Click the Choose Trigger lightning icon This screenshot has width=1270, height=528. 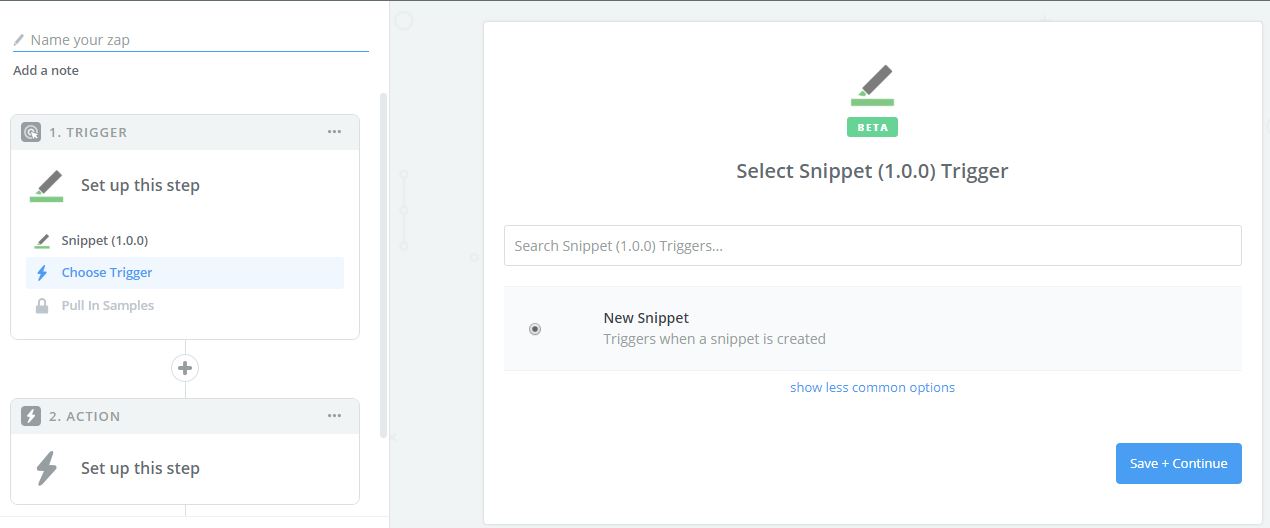[42, 272]
